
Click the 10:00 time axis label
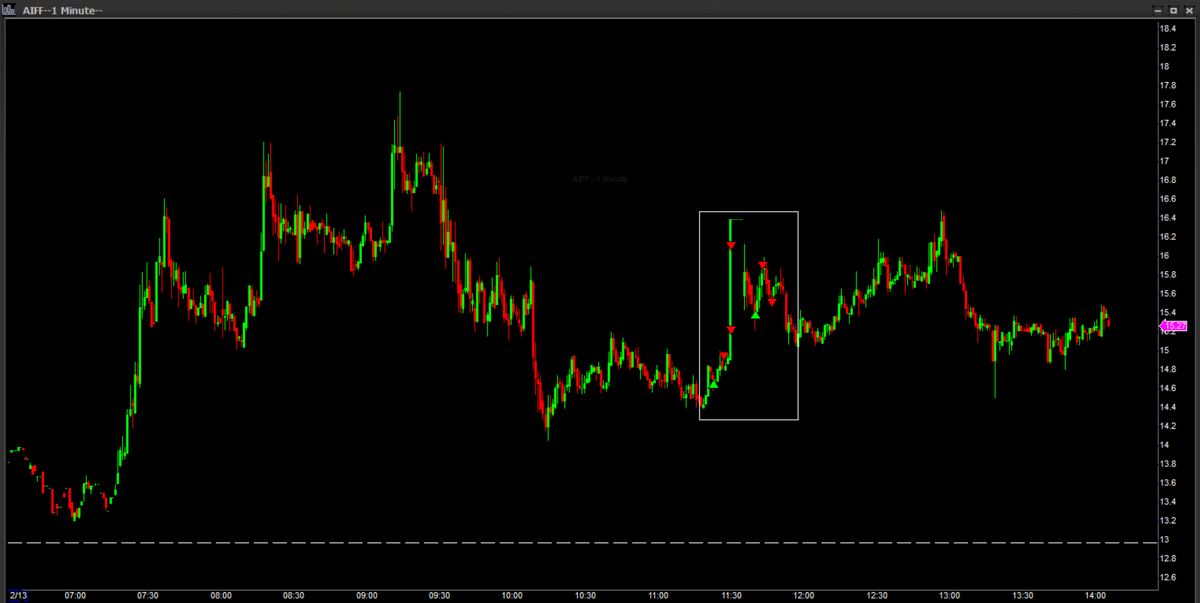[512, 595]
